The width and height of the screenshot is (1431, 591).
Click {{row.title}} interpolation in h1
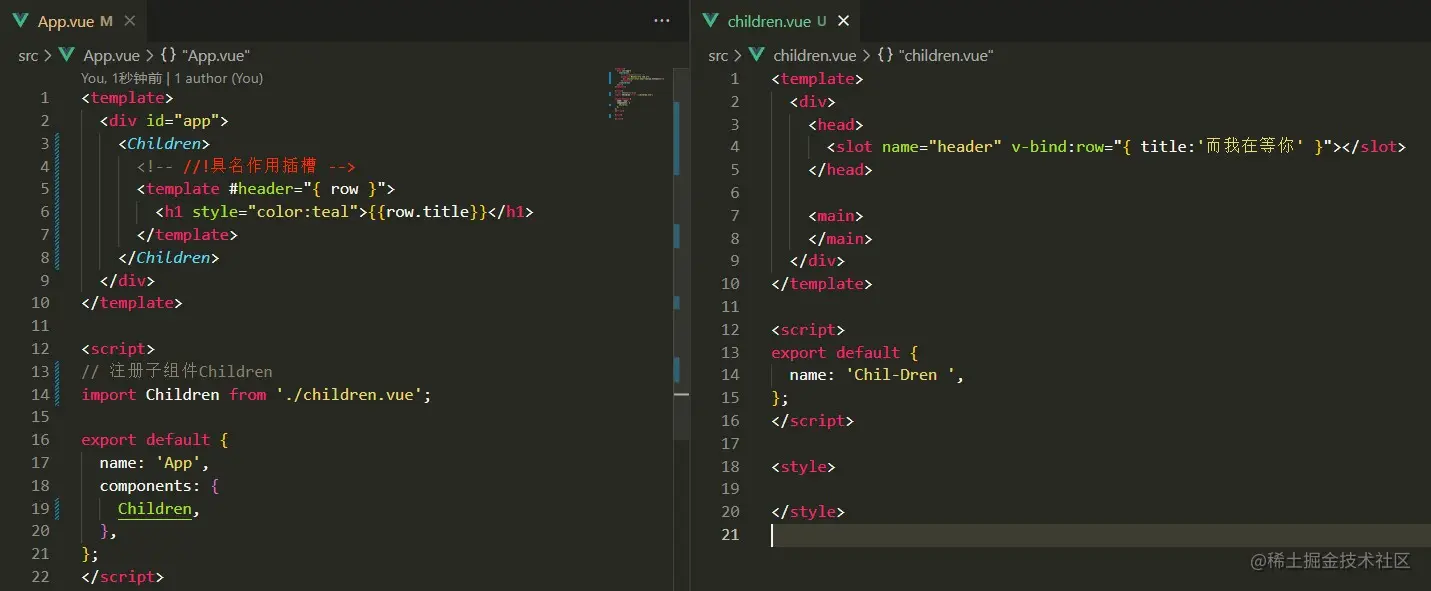pos(428,212)
